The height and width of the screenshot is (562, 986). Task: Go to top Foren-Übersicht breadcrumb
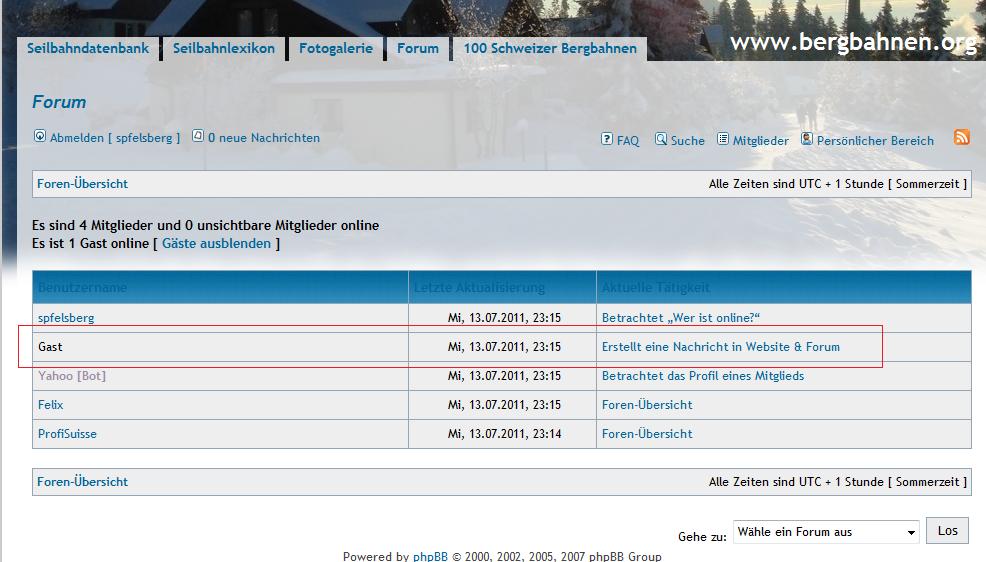(x=82, y=184)
